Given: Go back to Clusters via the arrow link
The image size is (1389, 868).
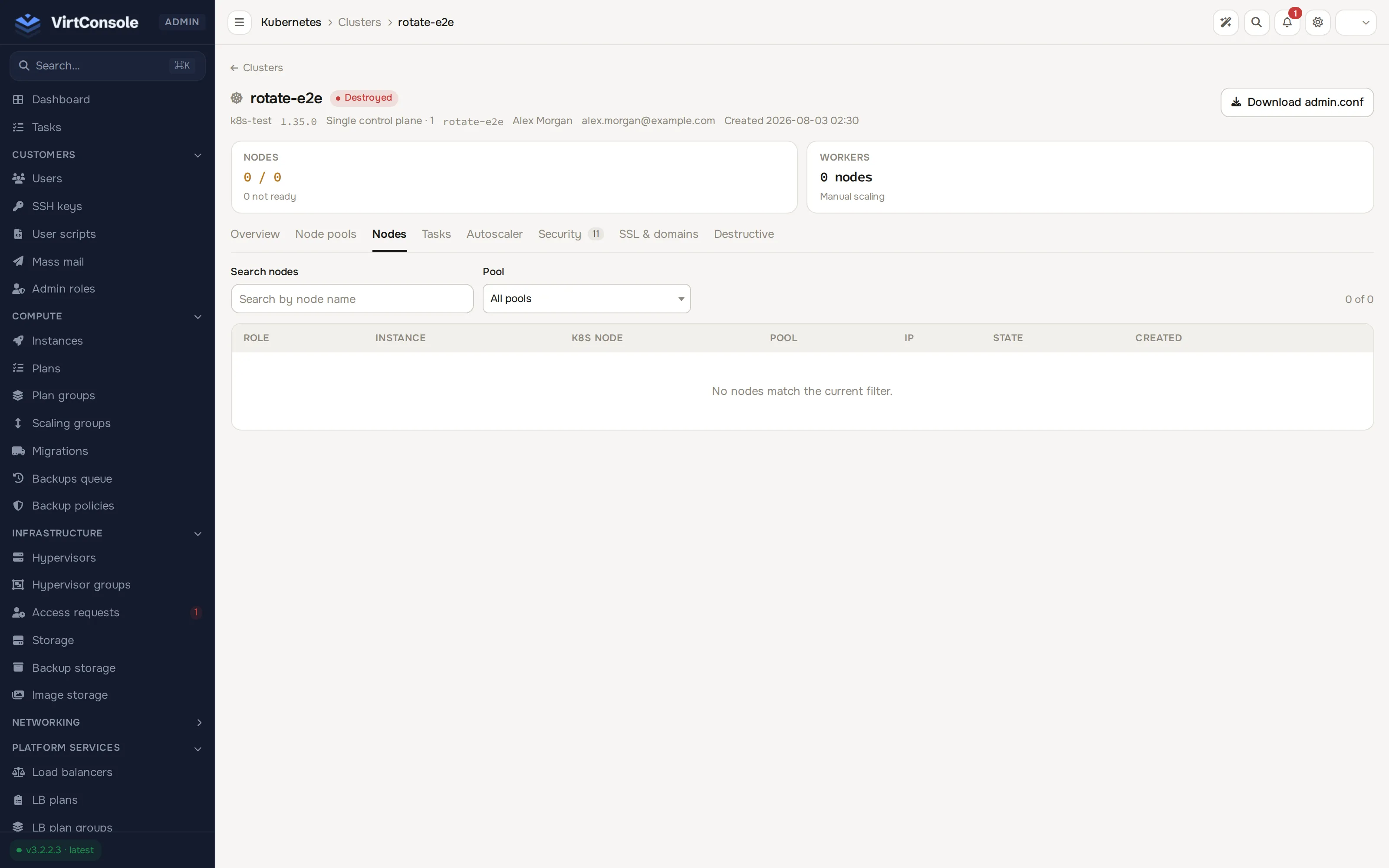Looking at the screenshot, I should pos(257,68).
